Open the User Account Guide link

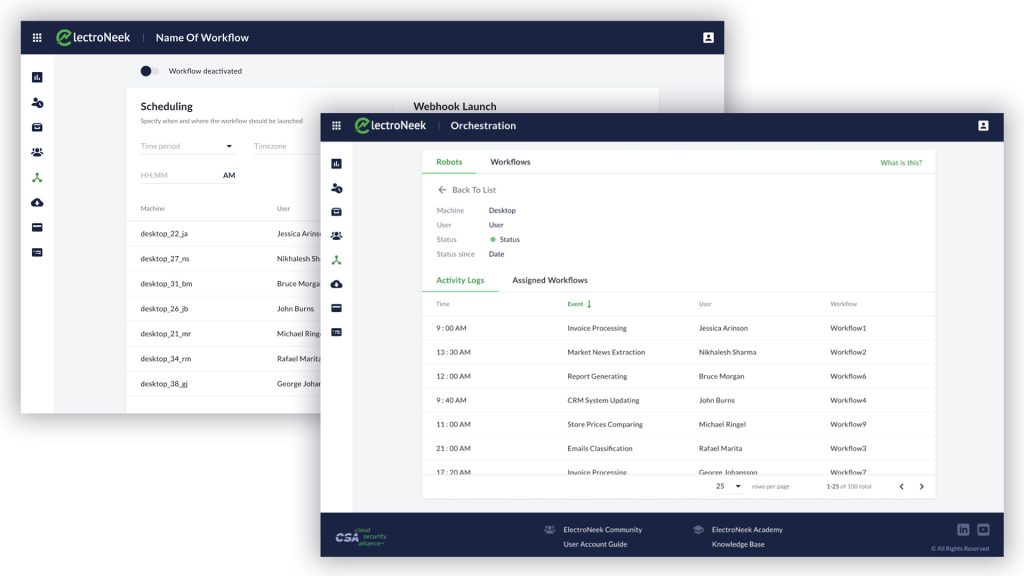(595, 544)
